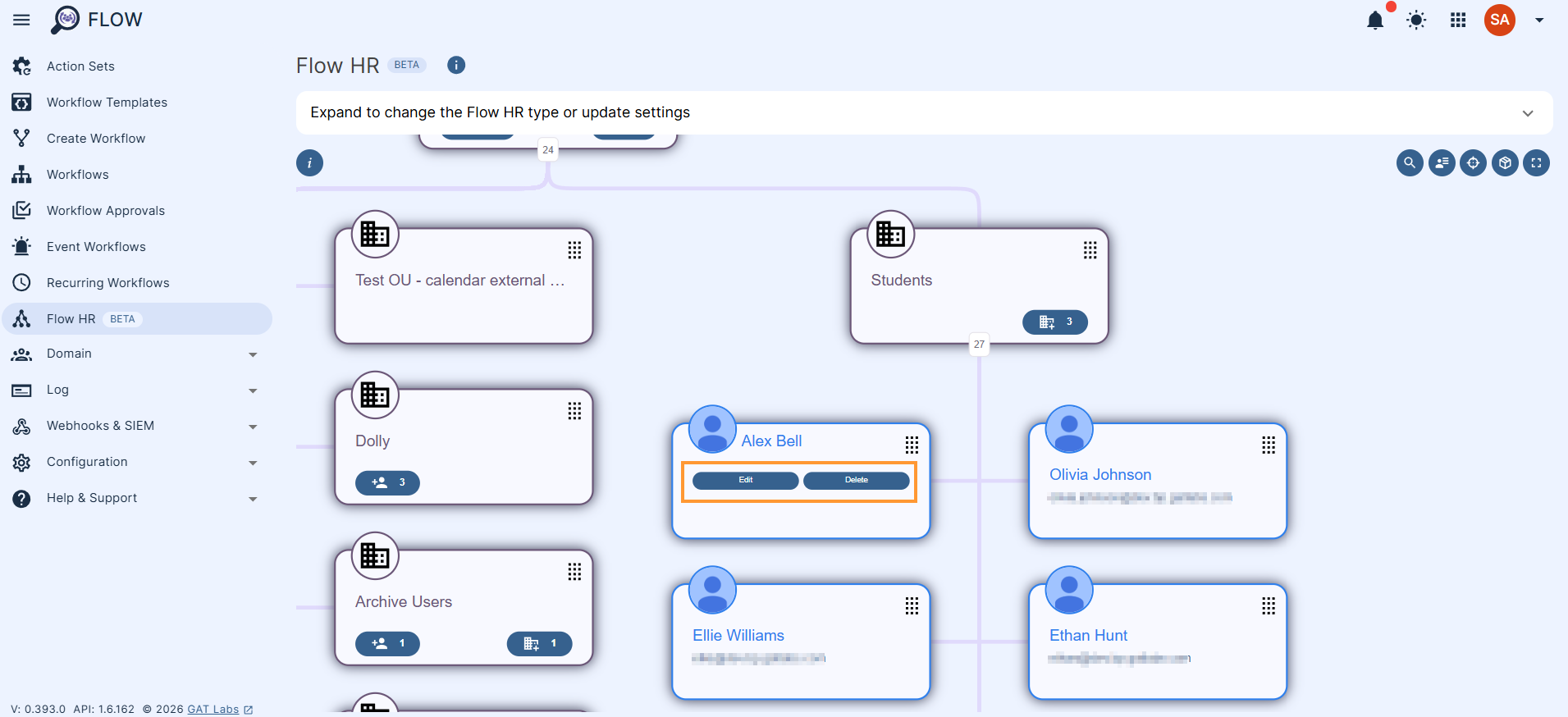Click the Students sub-unit count badge
Screen dimensions: 1568x717
[1054, 322]
